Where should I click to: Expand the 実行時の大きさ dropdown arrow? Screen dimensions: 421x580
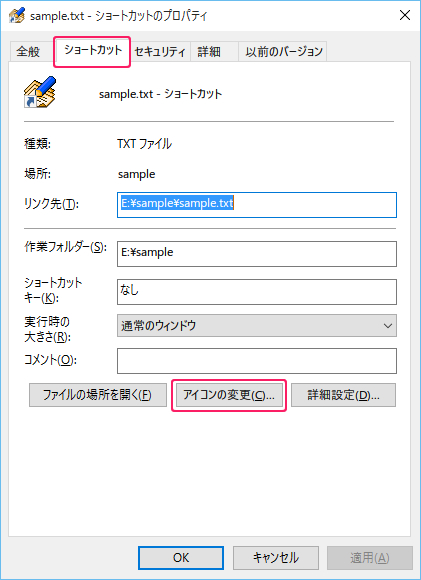click(x=388, y=326)
